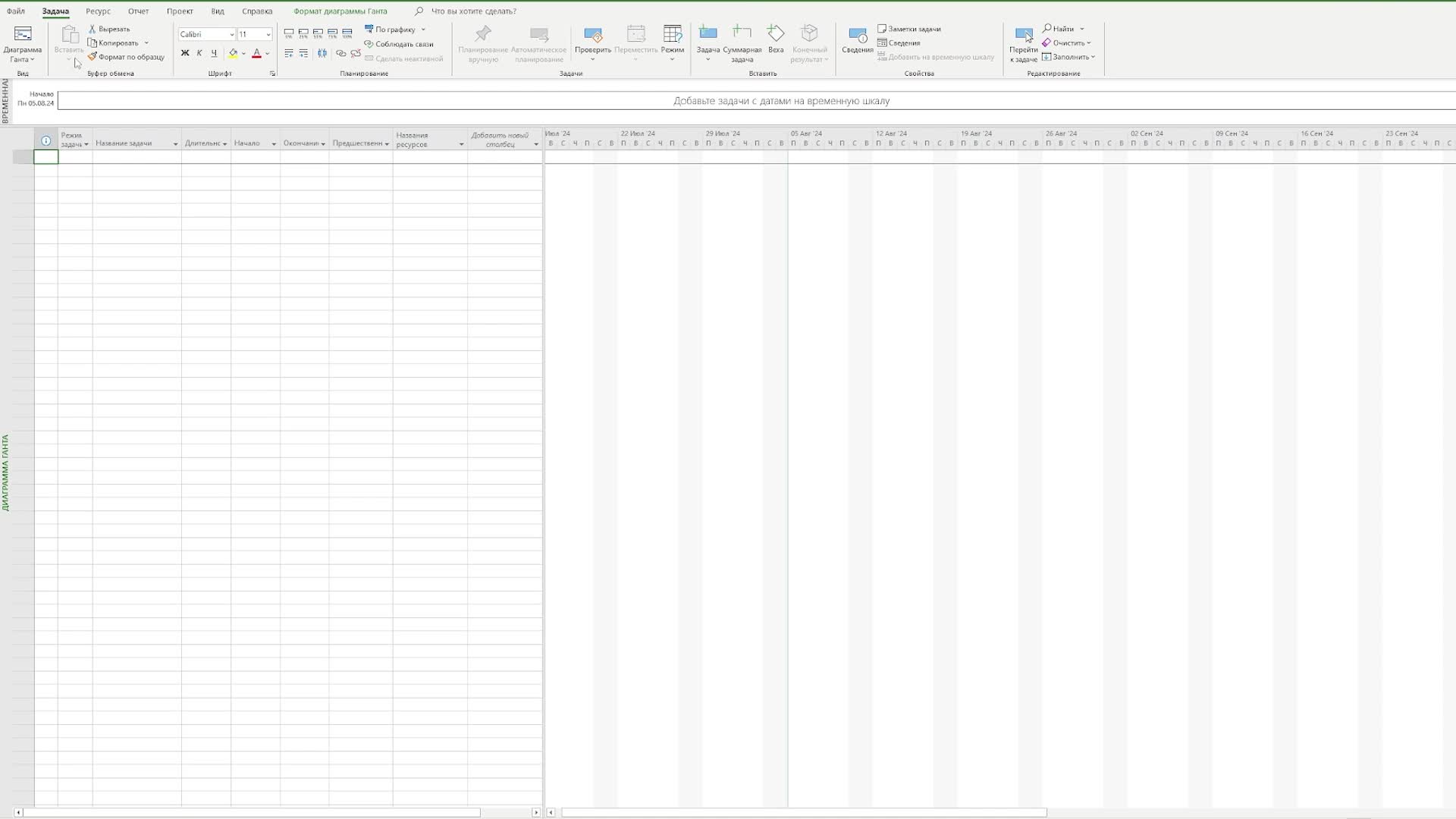Open Название задачи column filter dropdown
This screenshot has height=819, width=1456.
tap(175, 144)
